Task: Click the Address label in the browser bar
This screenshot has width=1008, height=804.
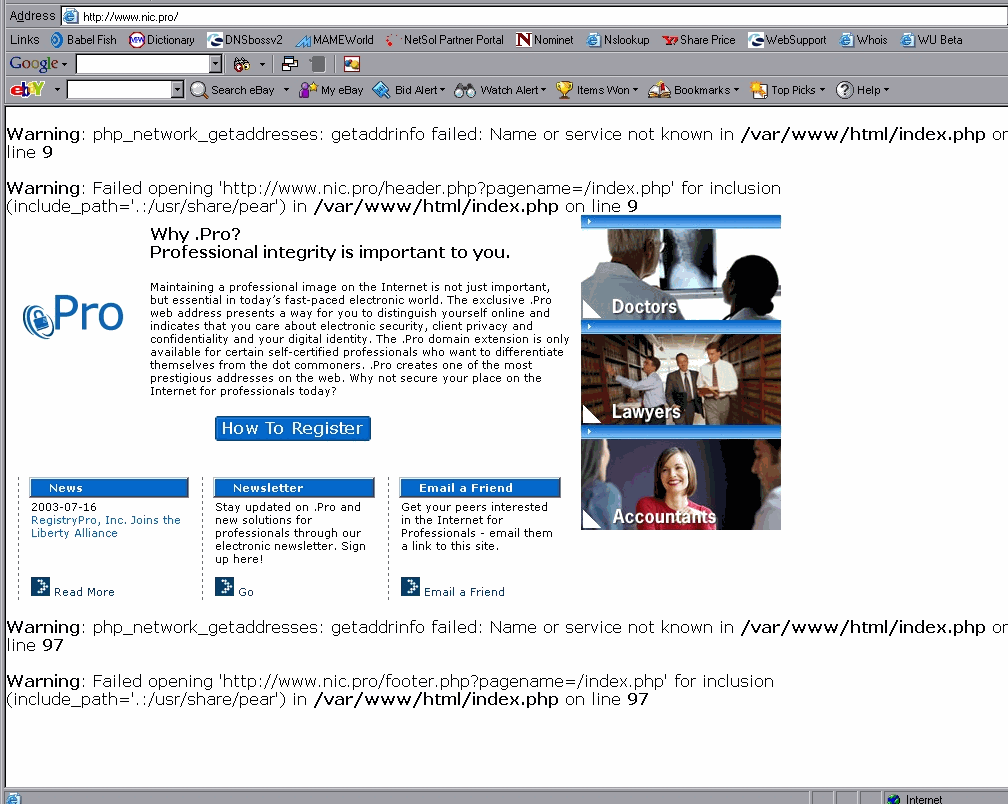Action: point(32,15)
